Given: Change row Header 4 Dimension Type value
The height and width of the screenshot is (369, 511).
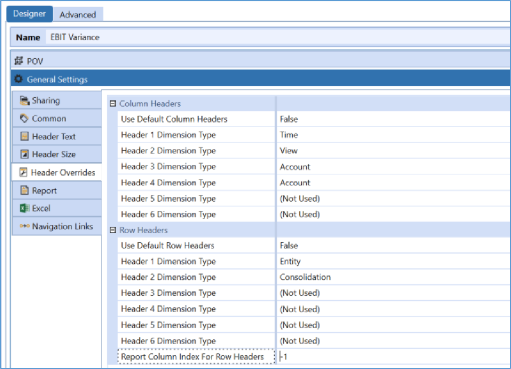Looking at the screenshot, I should (x=393, y=309).
